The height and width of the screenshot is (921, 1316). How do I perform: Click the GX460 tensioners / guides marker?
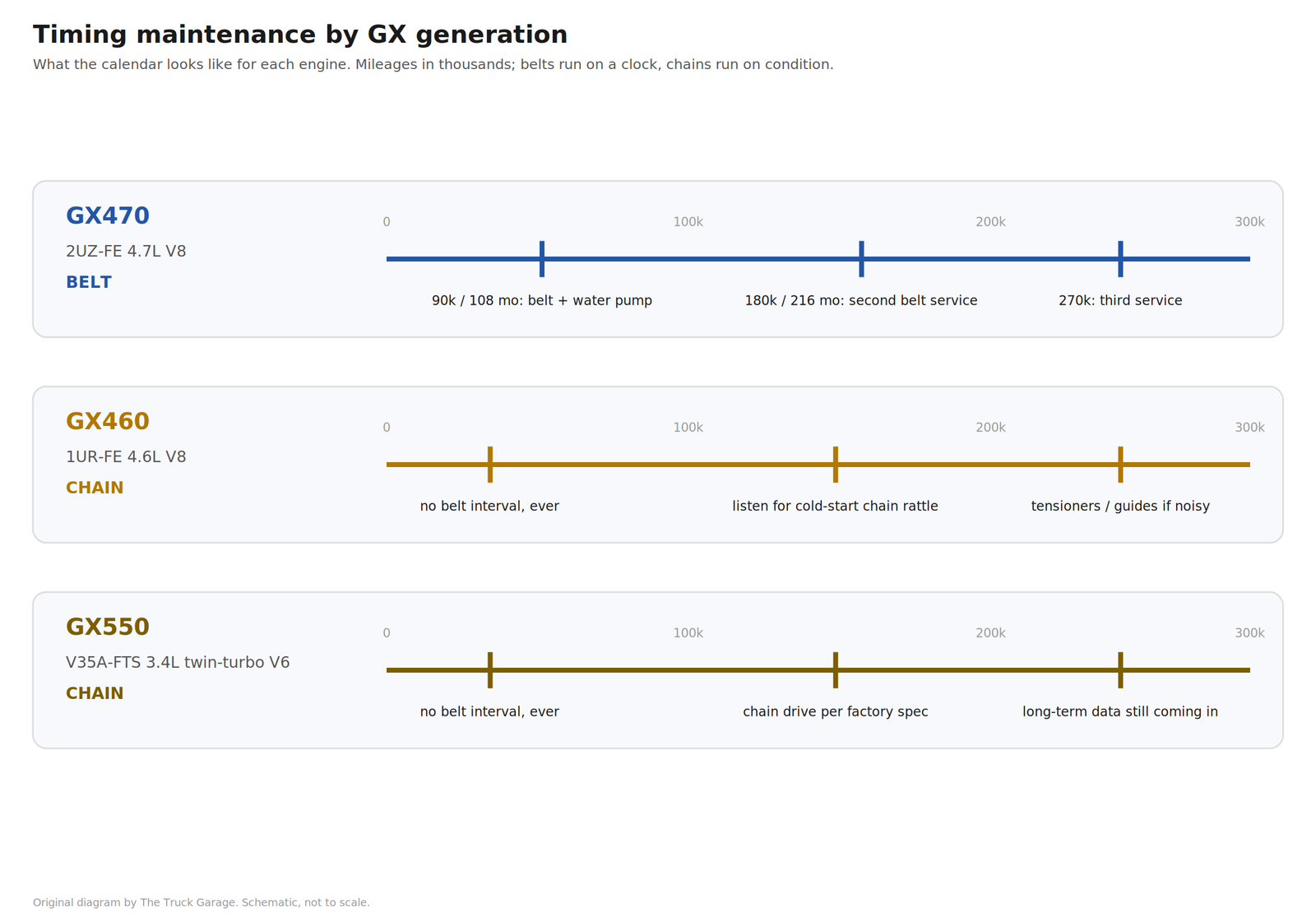1120,465
